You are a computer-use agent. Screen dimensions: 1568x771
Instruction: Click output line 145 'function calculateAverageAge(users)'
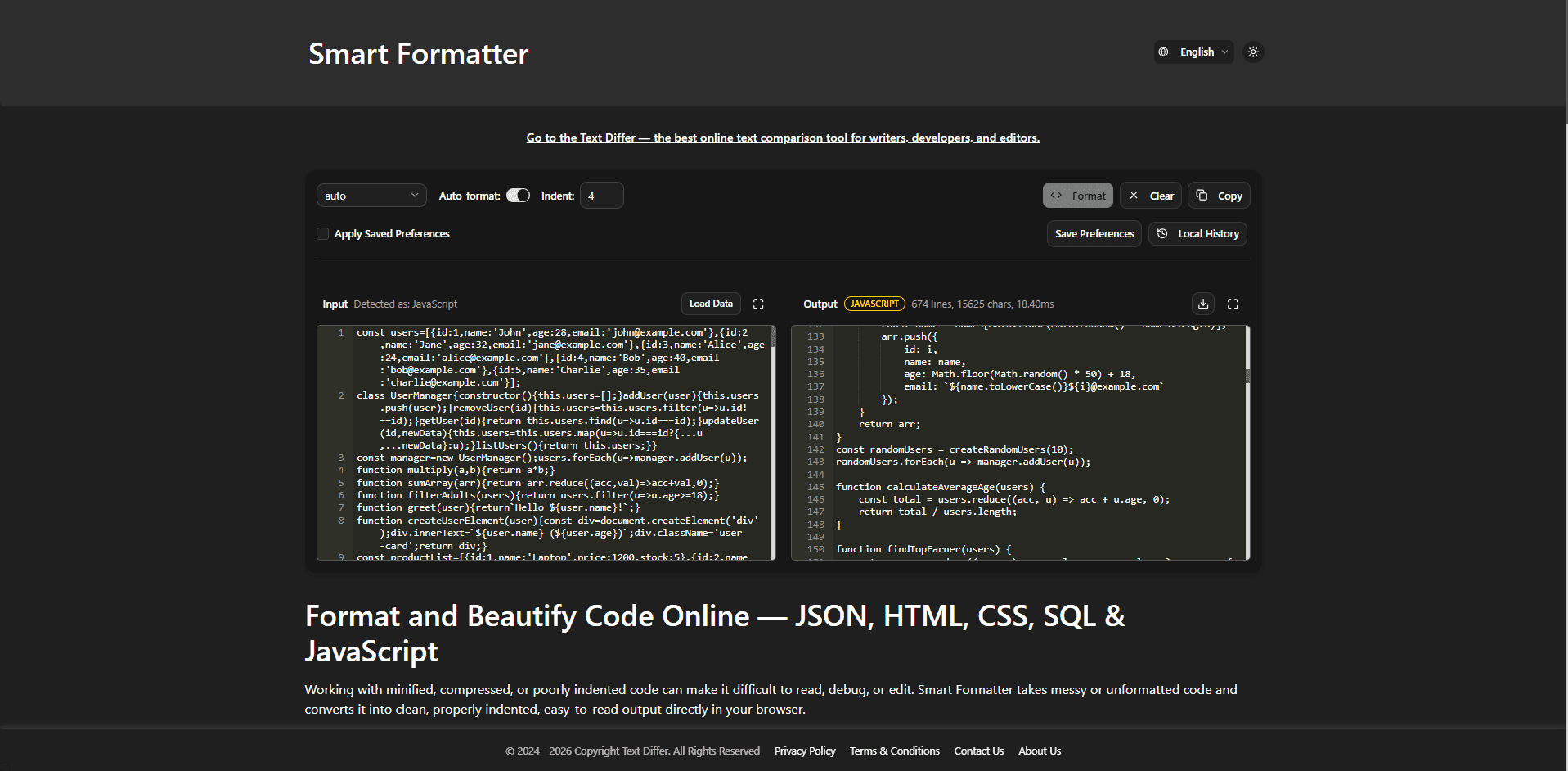coord(941,487)
